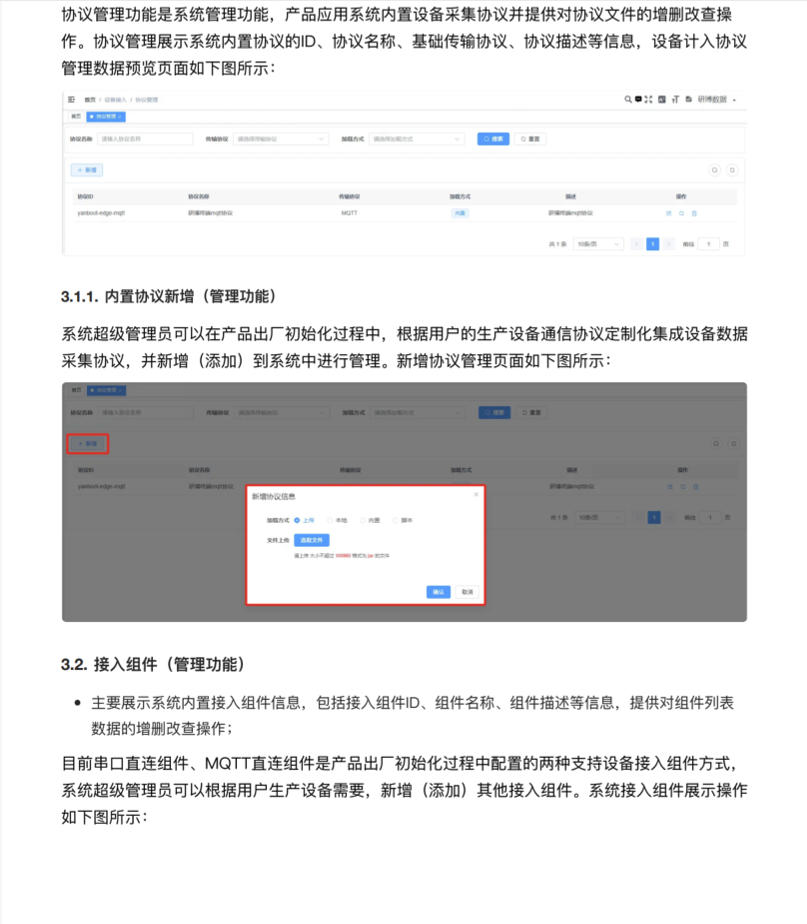Switch to the 首页 tab in upper screenshot
The height and width of the screenshot is (924, 807).
pyautogui.click(x=76, y=117)
